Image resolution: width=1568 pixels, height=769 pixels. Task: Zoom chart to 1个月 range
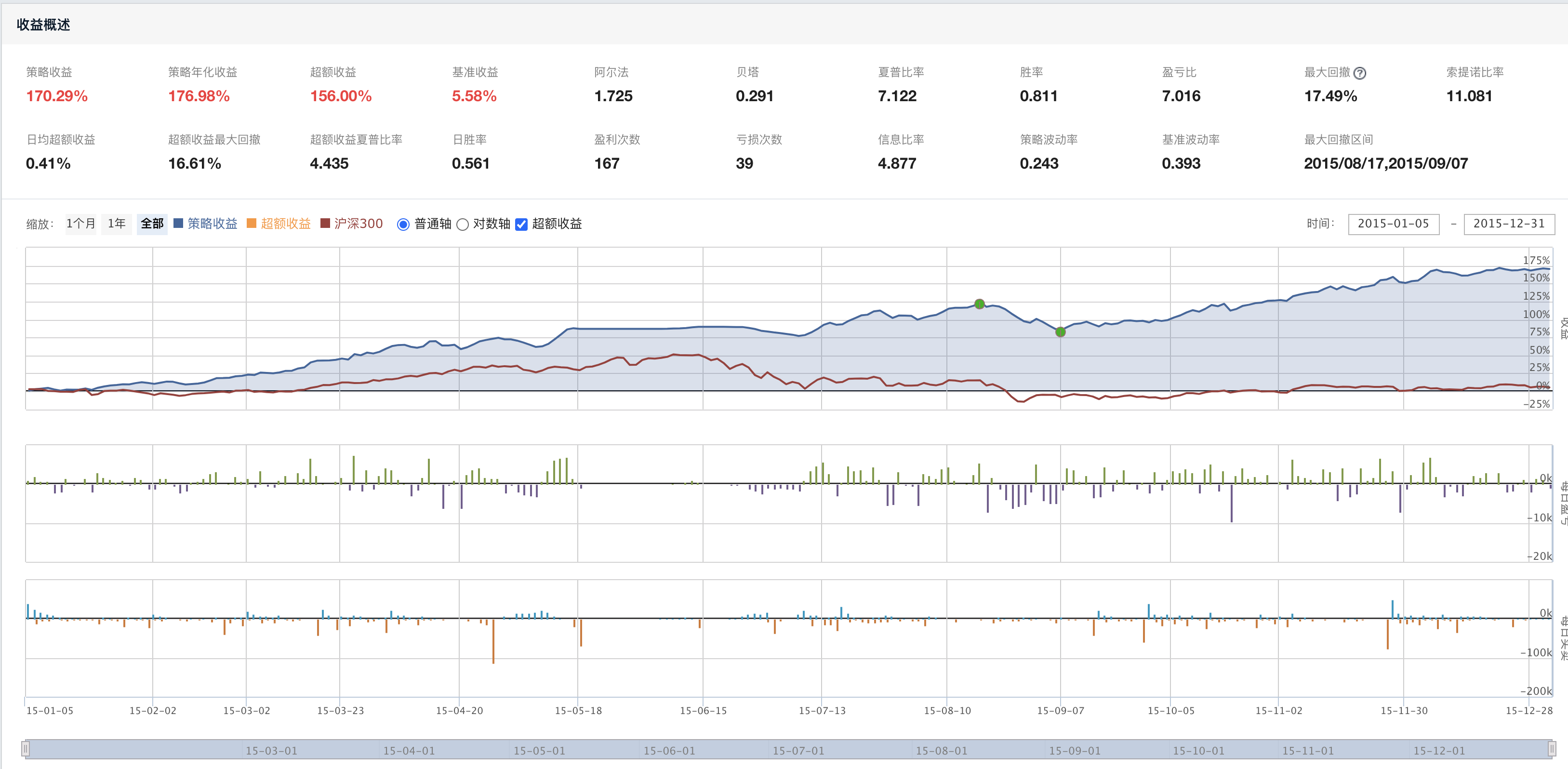tap(80, 224)
